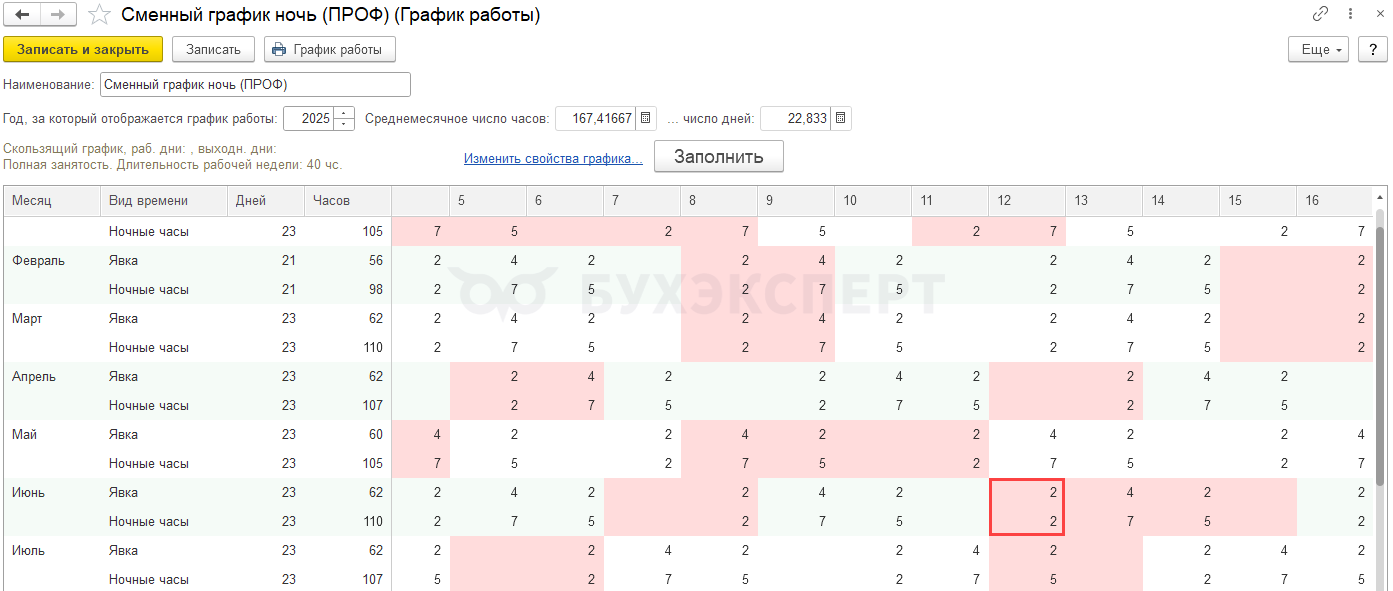Add form to favorites with star icon
The image size is (1393, 591).
(99, 15)
